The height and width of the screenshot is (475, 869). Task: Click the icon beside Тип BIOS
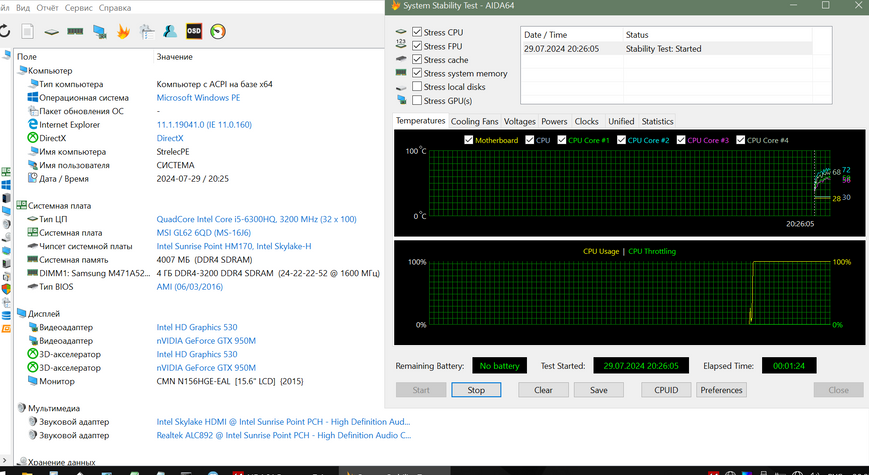pyautogui.click(x=33, y=287)
